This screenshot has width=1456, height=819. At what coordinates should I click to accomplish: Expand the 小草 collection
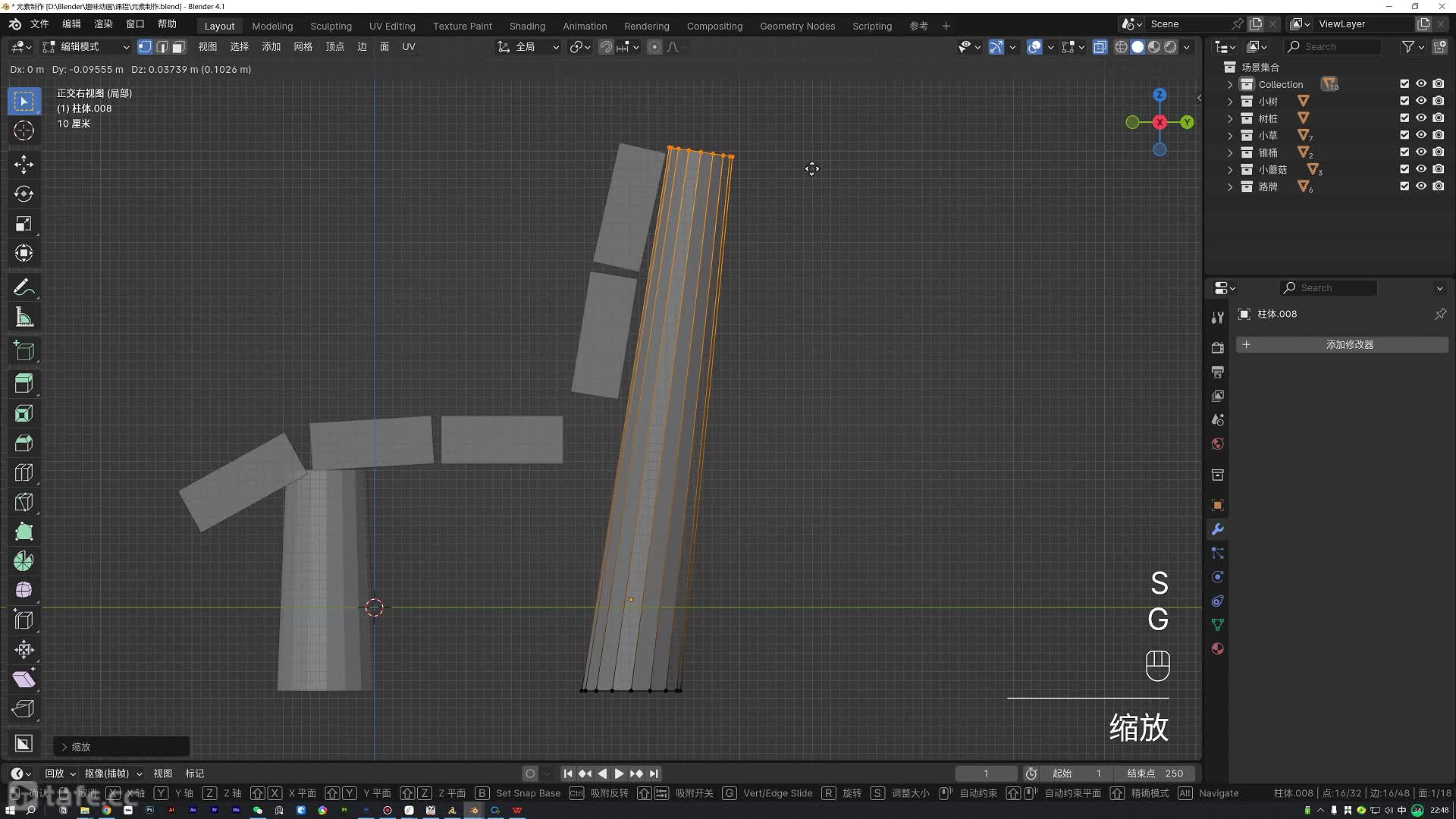pyautogui.click(x=1230, y=136)
